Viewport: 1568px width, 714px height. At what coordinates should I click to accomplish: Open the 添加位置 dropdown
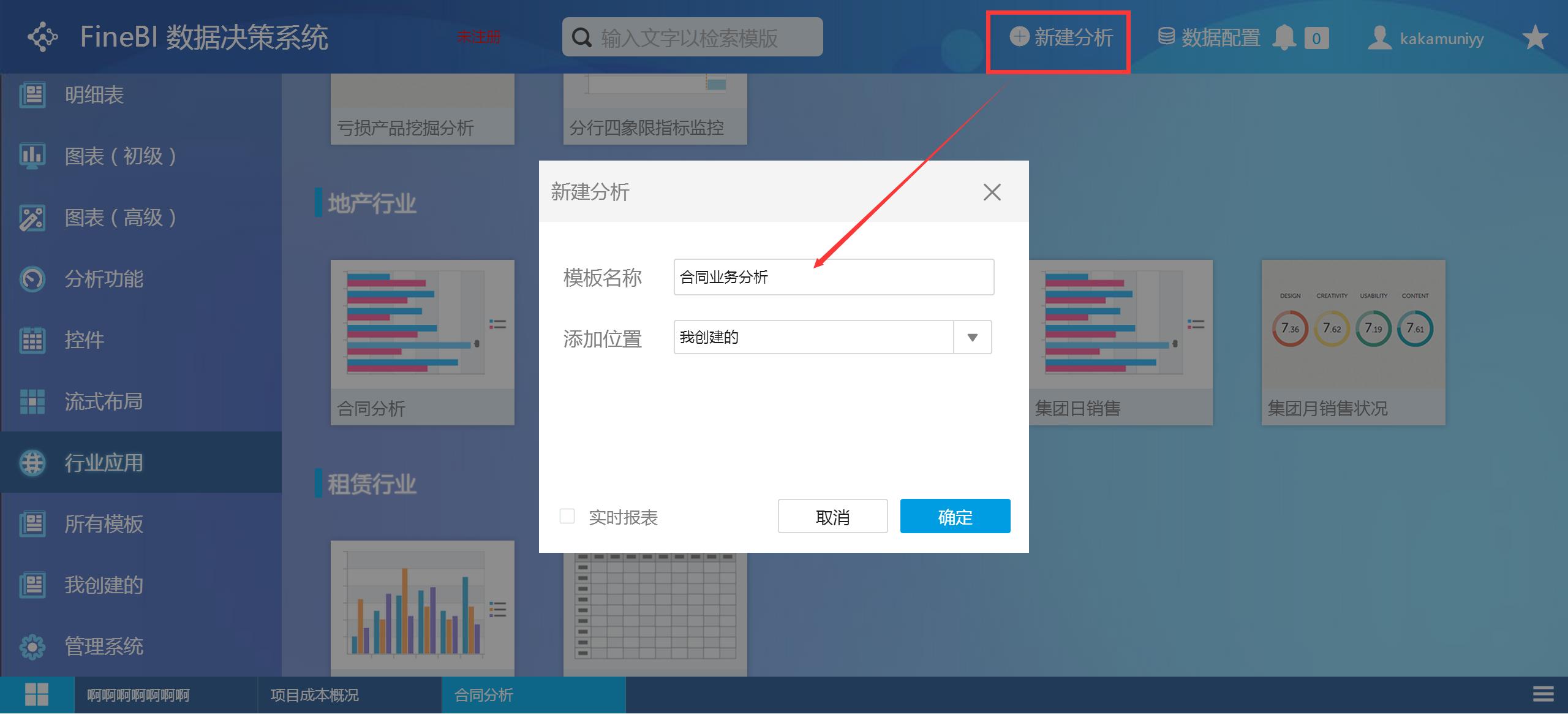[x=972, y=336]
